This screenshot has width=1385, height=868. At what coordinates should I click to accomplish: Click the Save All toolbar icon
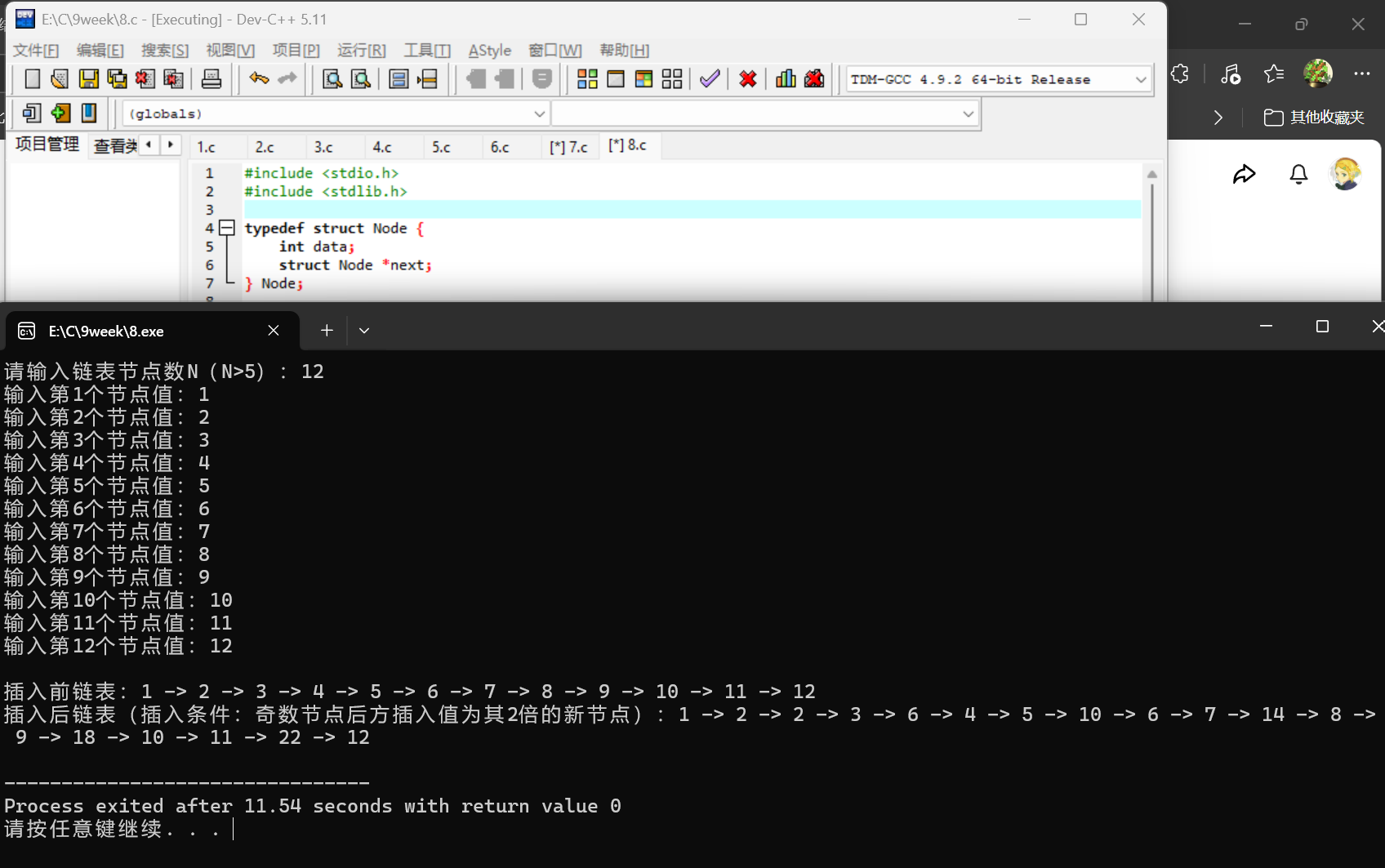coord(117,78)
